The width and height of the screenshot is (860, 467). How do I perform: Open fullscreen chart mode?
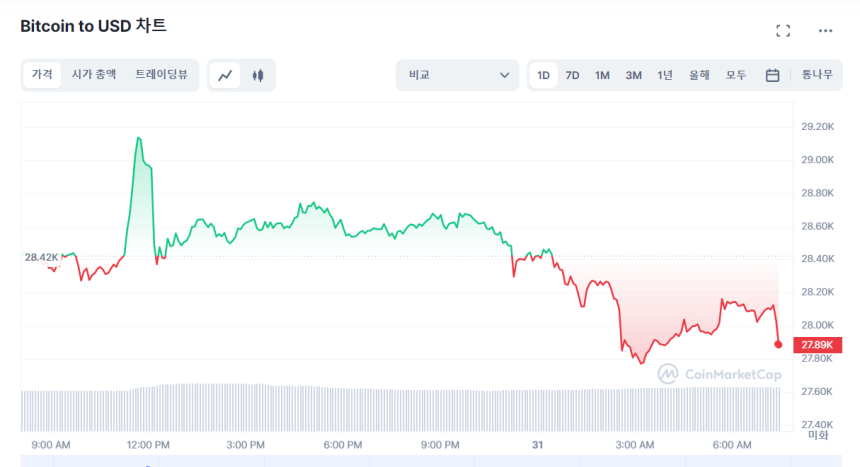pos(783,31)
